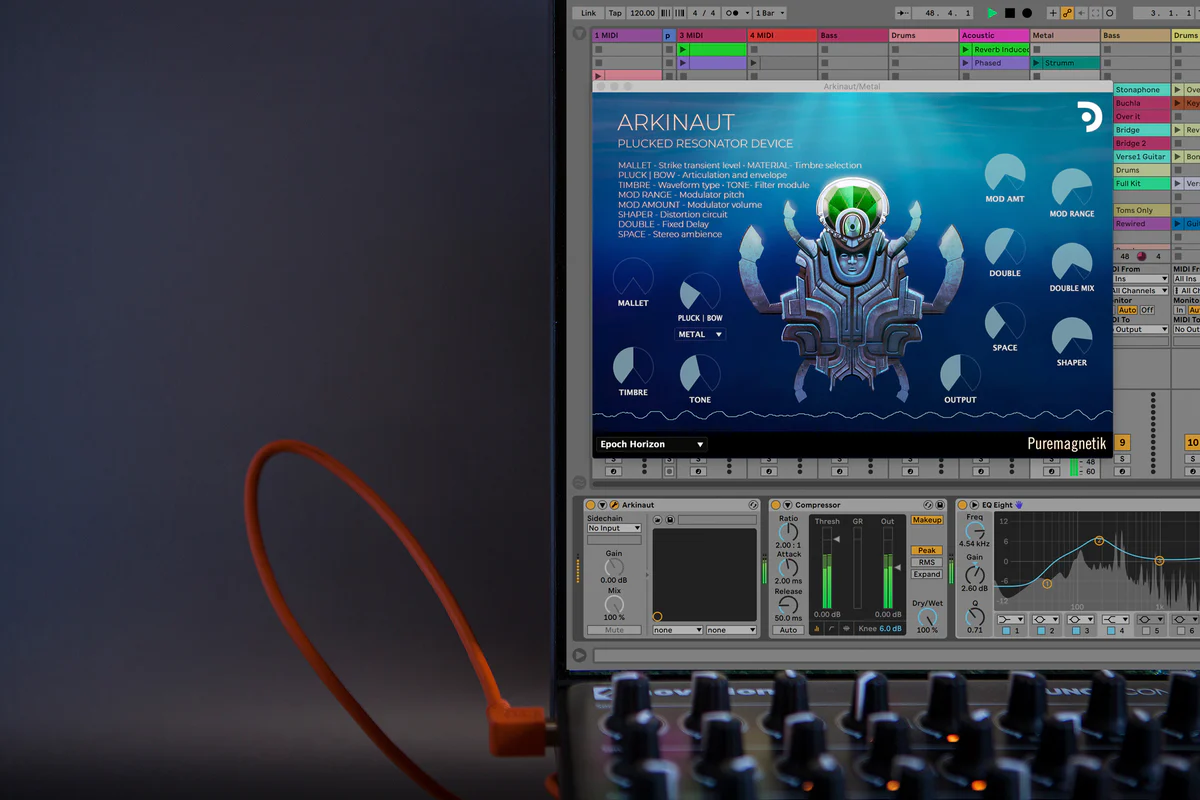Click the TIMBRE knob in Arkinaut

pos(633,366)
